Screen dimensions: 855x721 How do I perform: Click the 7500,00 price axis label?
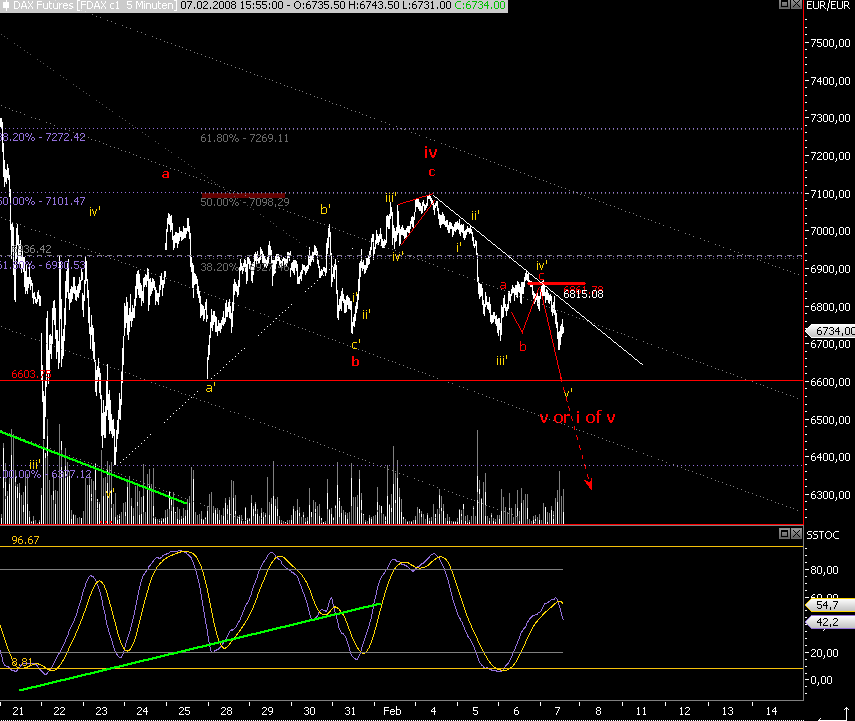(830, 43)
